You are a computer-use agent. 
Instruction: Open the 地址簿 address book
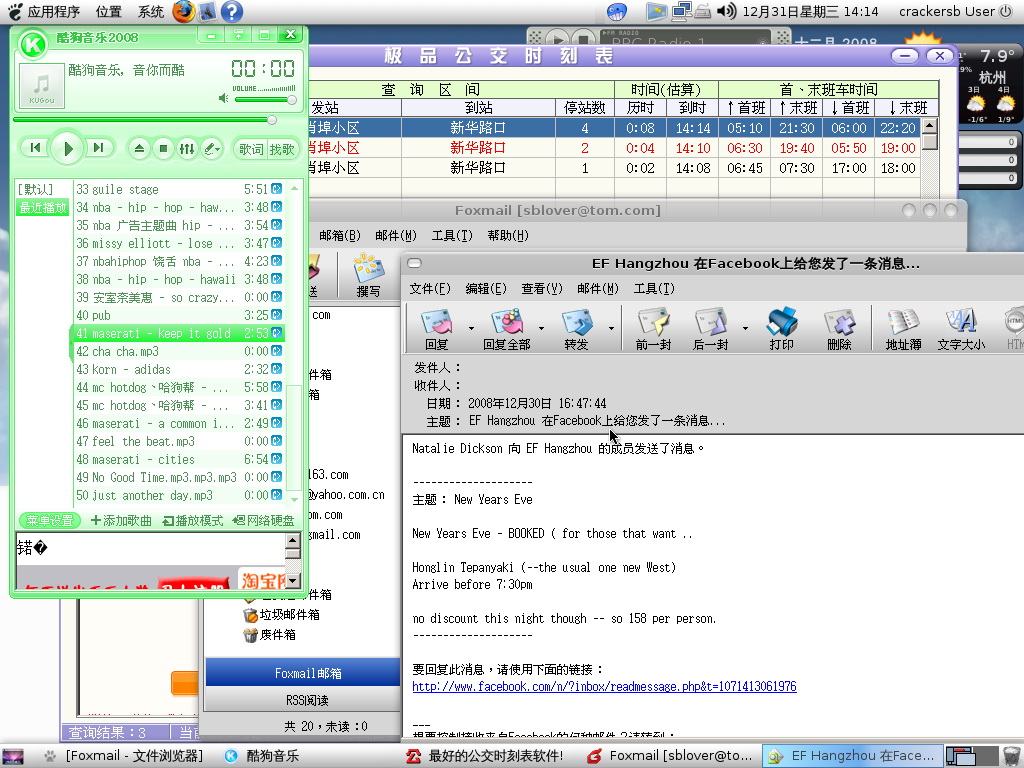click(903, 328)
